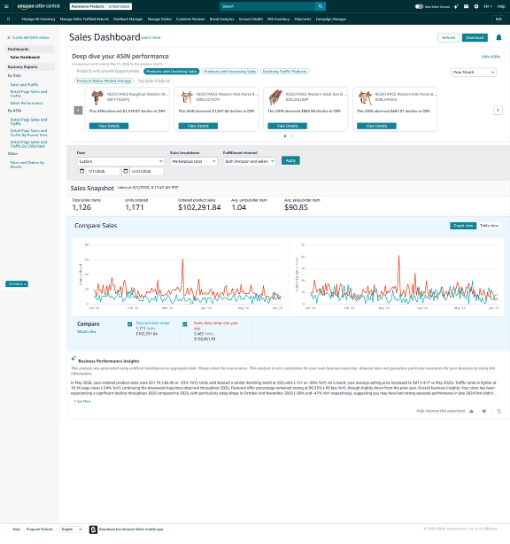510x544 pixels.
Task: Click the Feedback tab on left edge
Action: 17,284
